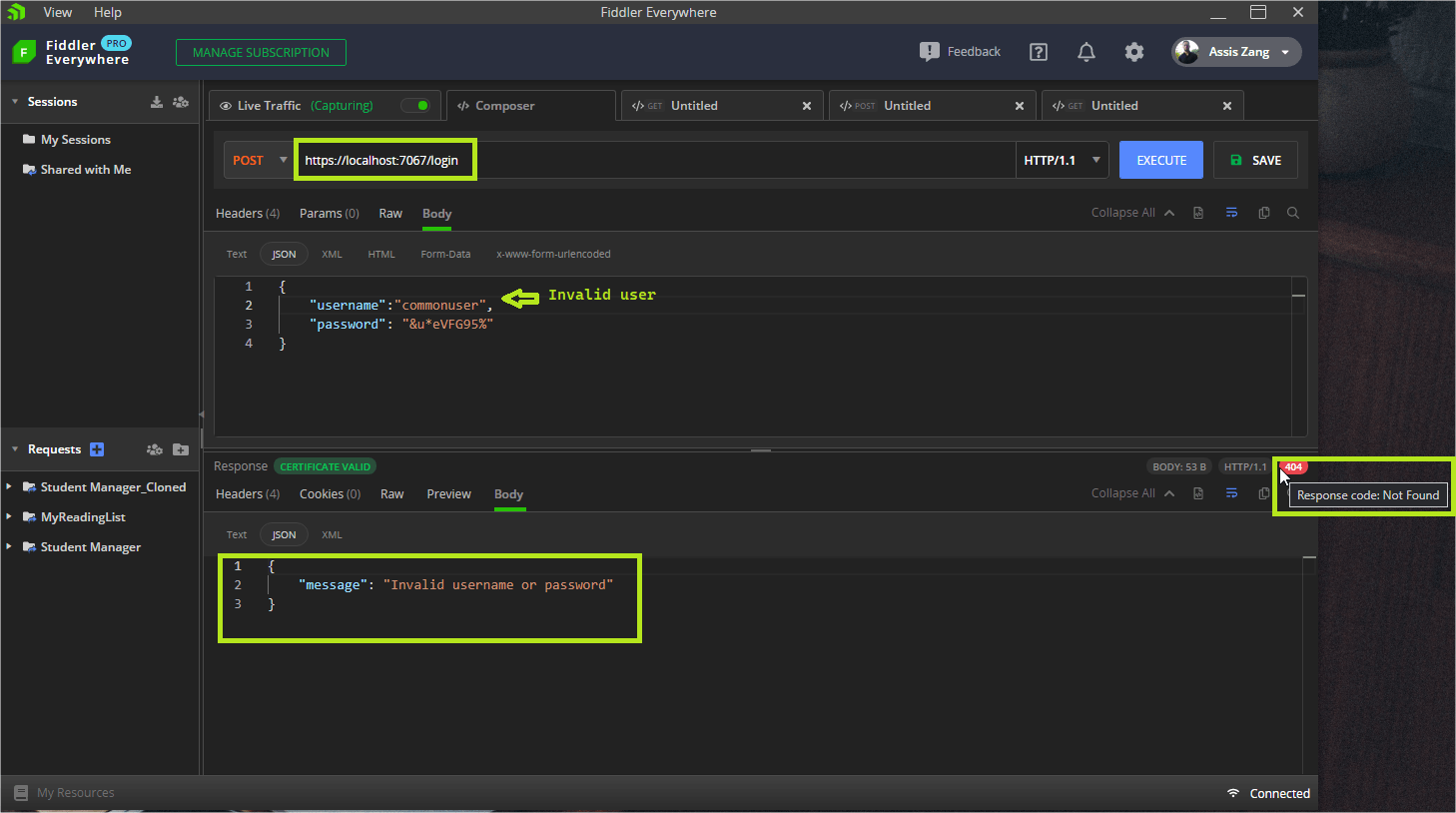The width and height of the screenshot is (1456, 813).
Task: Open the HTTP/1.1 version dropdown
Action: click(1062, 160)
